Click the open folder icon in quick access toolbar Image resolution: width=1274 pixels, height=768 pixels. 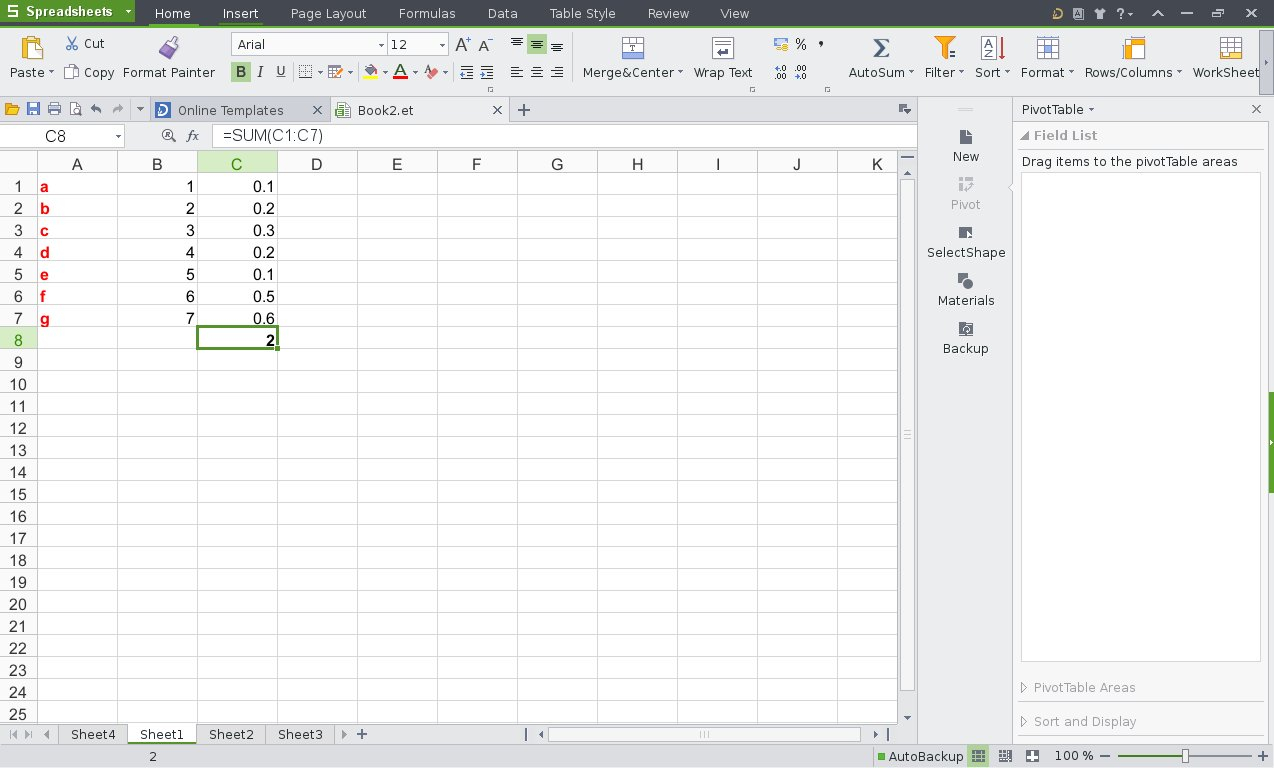13,110
